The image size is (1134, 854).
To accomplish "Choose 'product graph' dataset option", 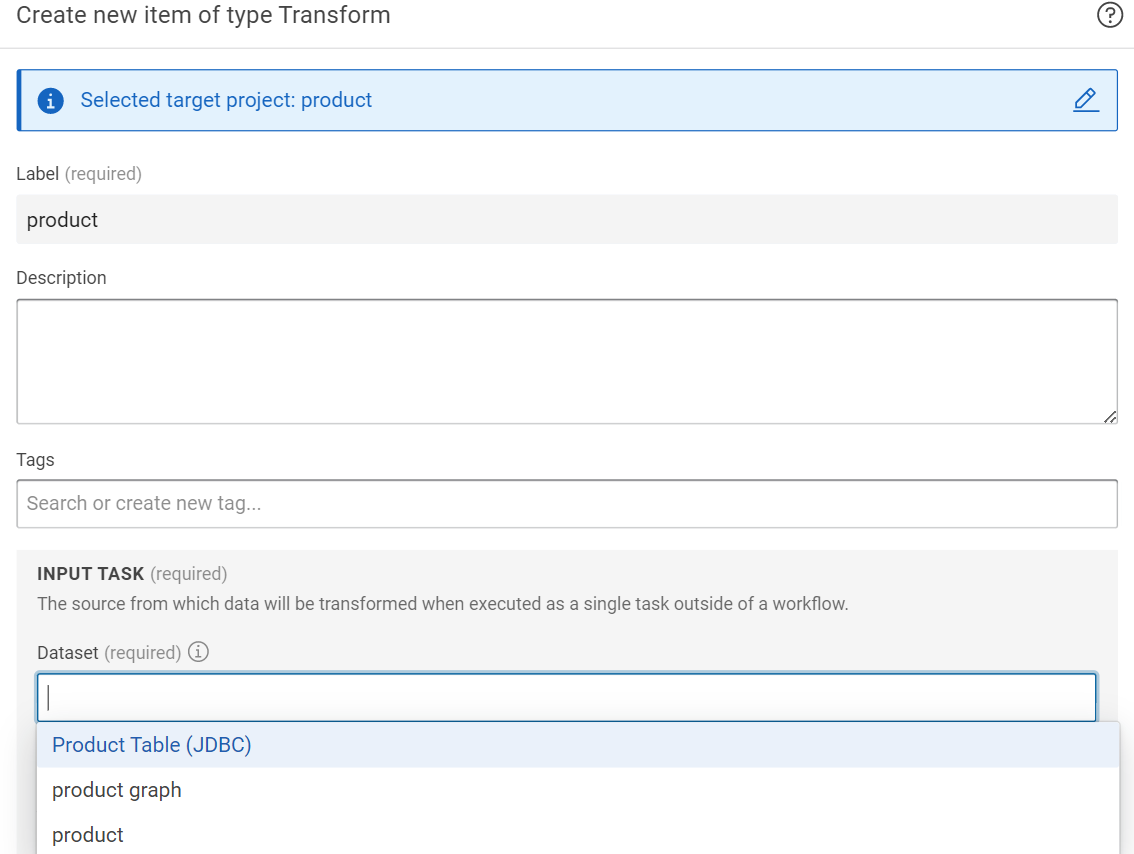I will coord(116,790).
